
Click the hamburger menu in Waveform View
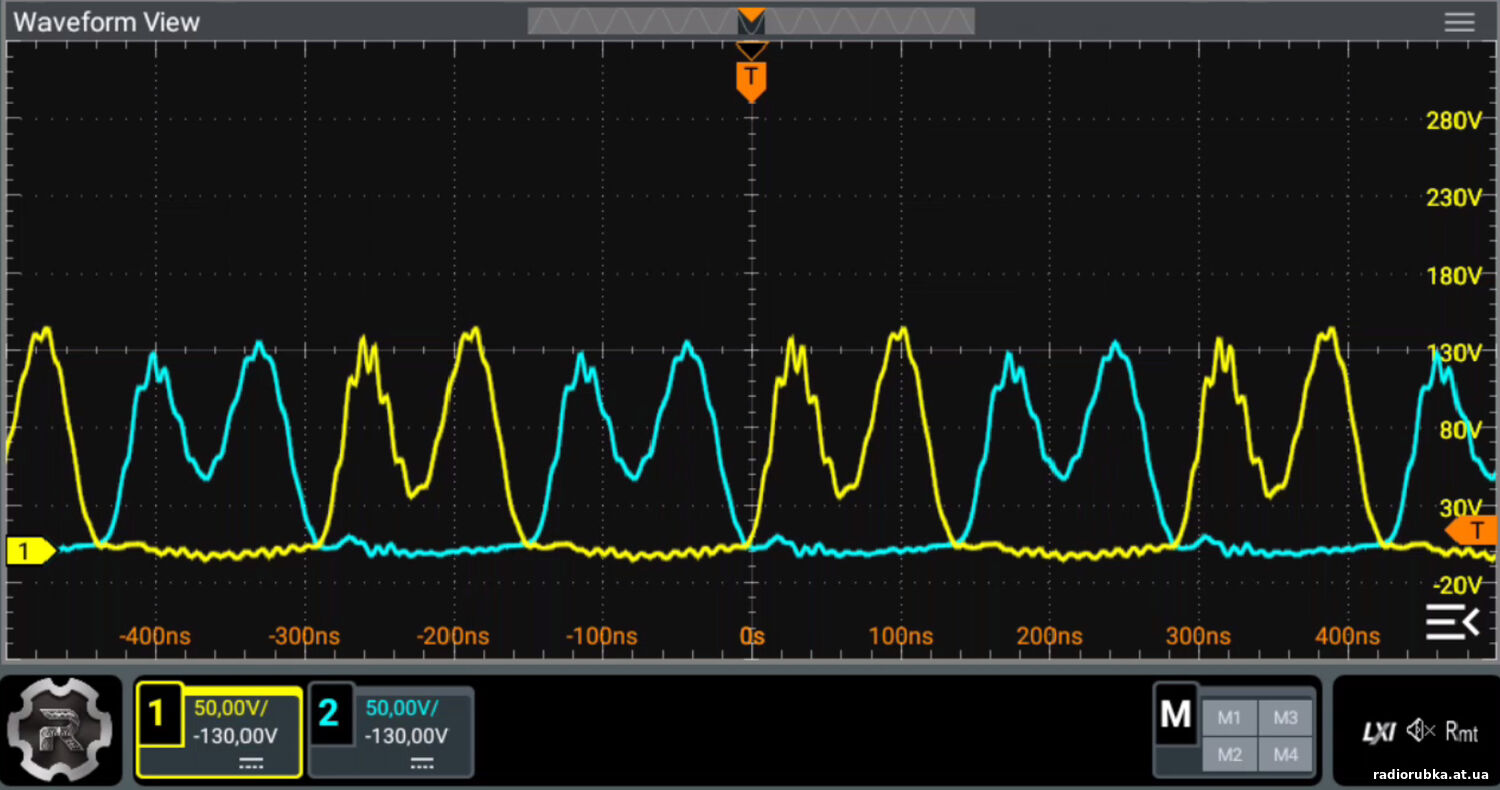1459,22
